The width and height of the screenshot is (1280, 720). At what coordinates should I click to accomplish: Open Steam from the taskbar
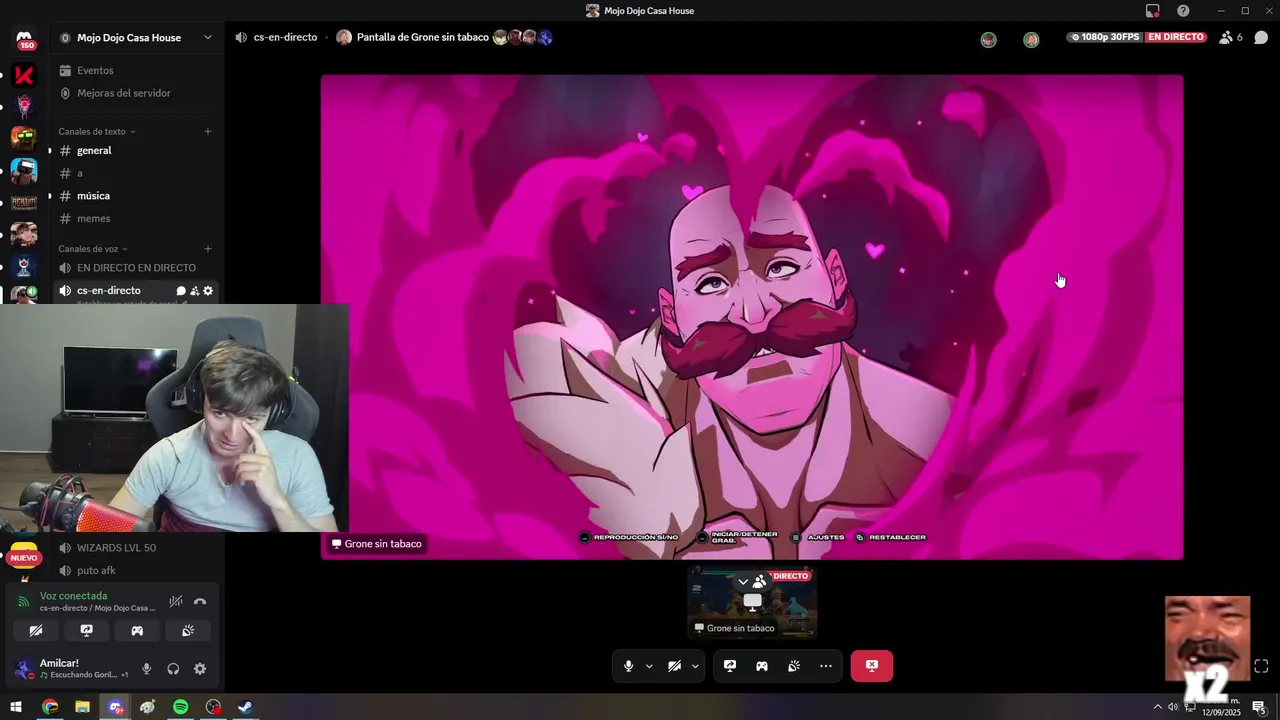point(245,707)
